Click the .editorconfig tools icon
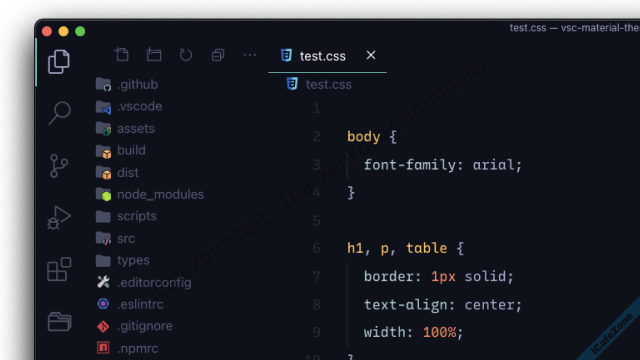The height and width of the screenshot is (360, 640). [103, 282]
